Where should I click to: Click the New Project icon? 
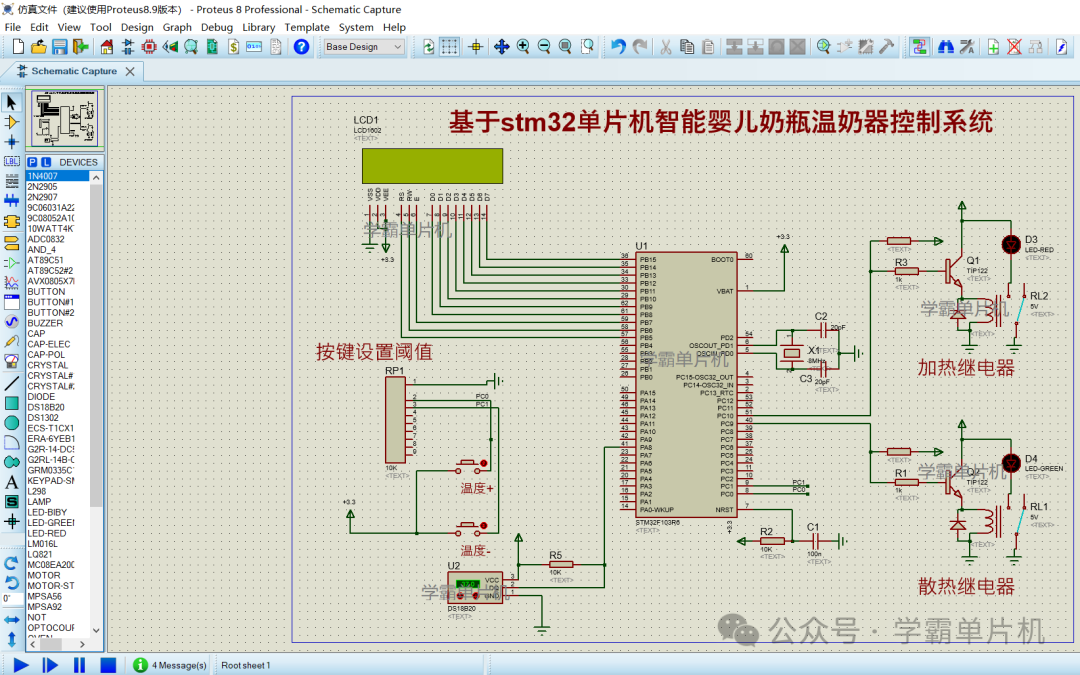point(19,47)
